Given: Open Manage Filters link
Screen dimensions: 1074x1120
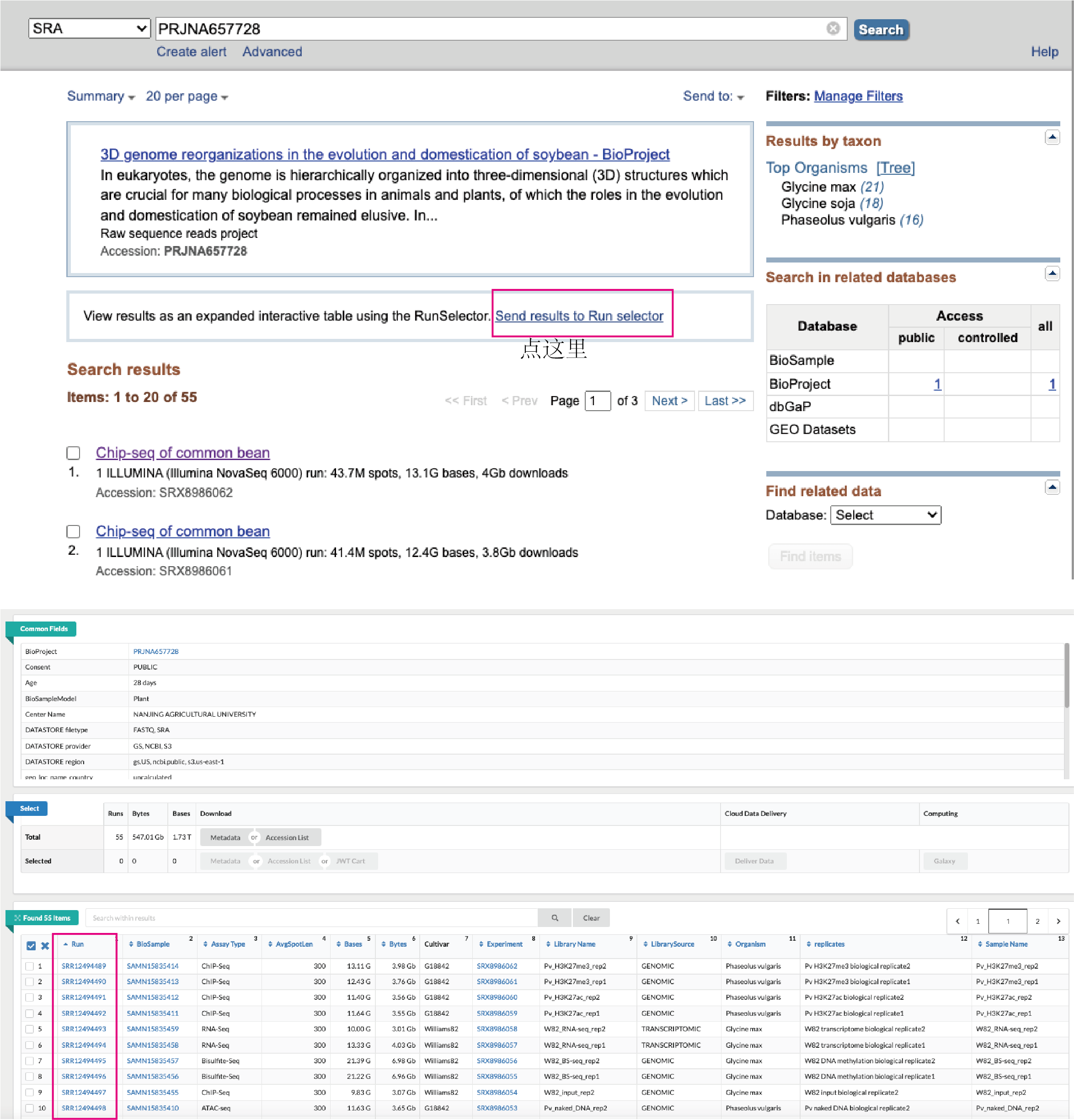Looking at the screenshot, I should pyautogui.click(x=858, y=96).
